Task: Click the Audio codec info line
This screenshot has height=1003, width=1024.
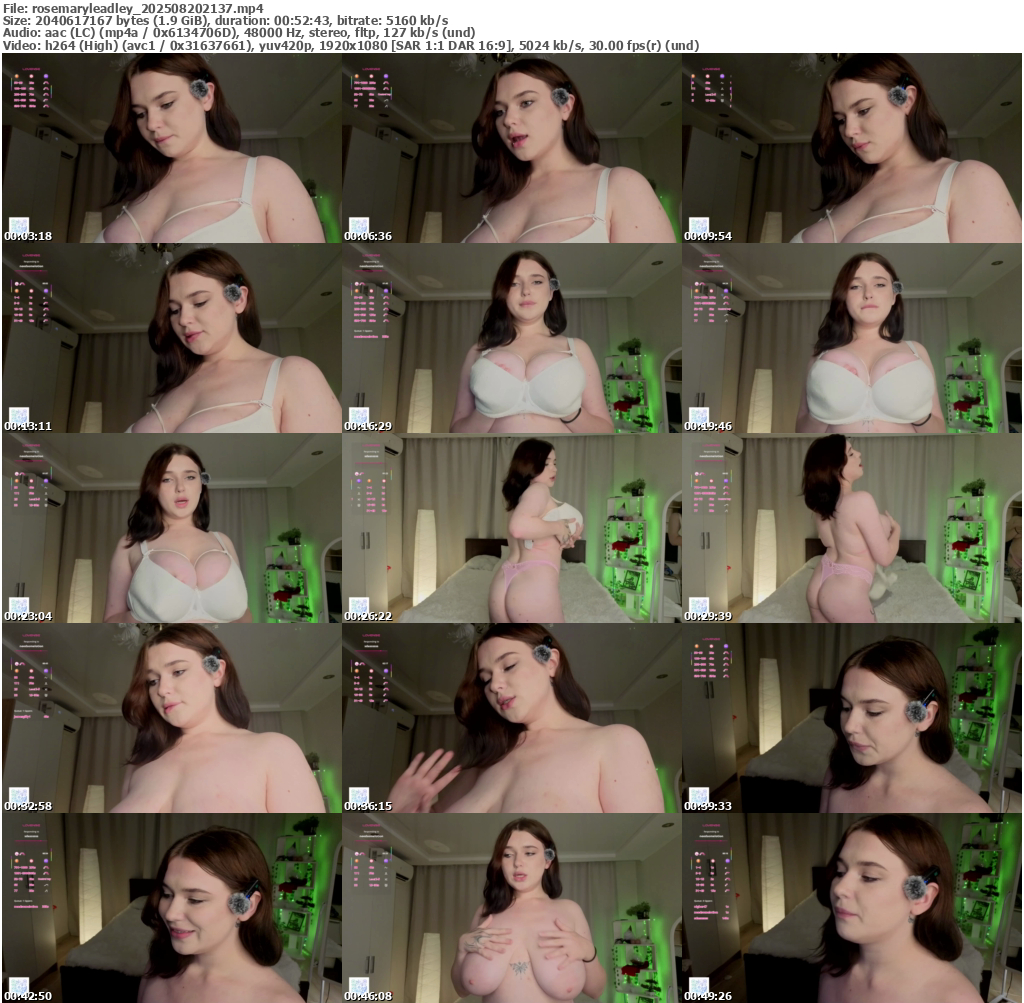Action: (x=239, y=32)
